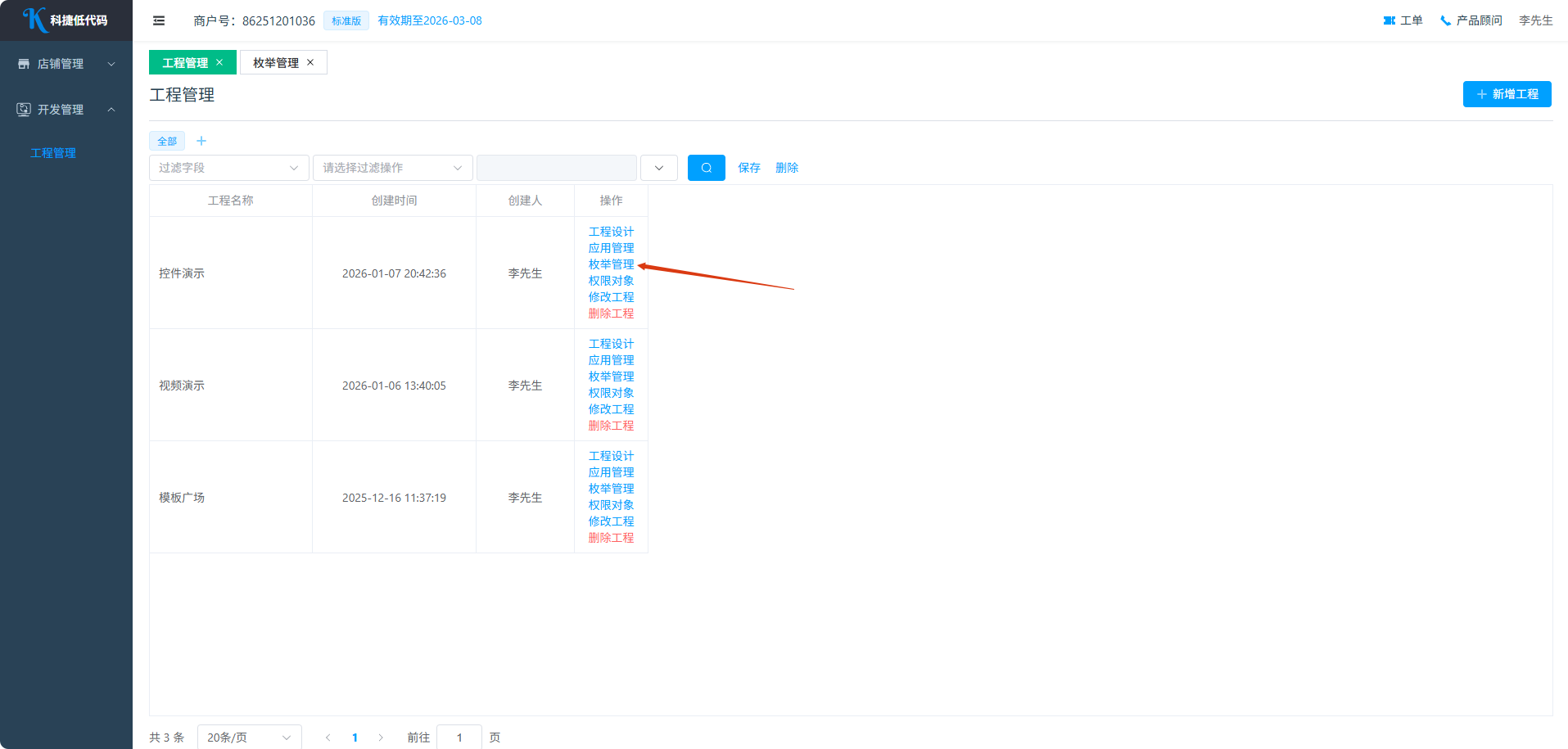Open the 过滤字段 dropdown
1568x749 pixels.
point(228,168)
